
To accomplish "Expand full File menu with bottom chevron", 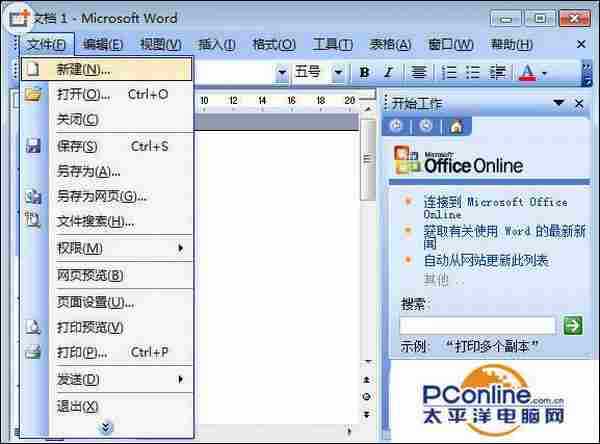I will point(107,427).
